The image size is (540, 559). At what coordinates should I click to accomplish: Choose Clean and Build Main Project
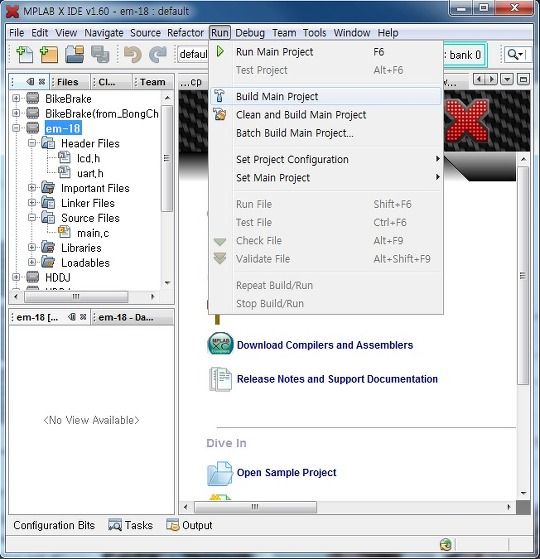tap(326, 115)
